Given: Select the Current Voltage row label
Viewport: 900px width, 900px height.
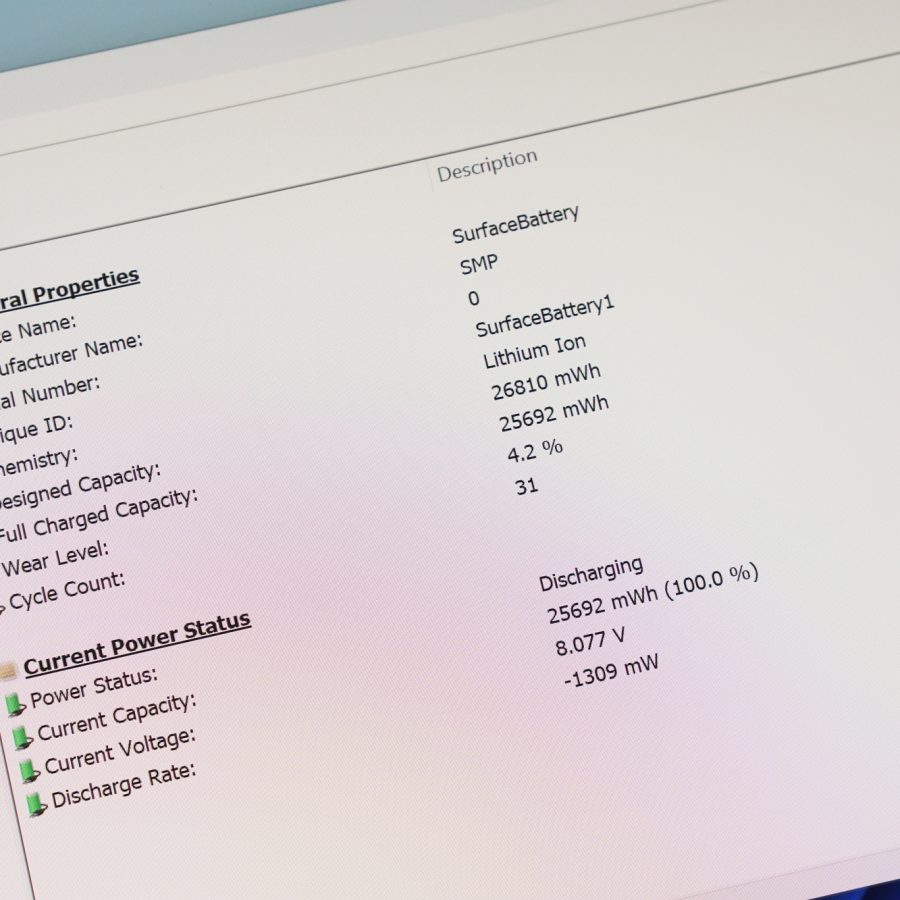Looking at the screenshot, I should pos(121,751).
